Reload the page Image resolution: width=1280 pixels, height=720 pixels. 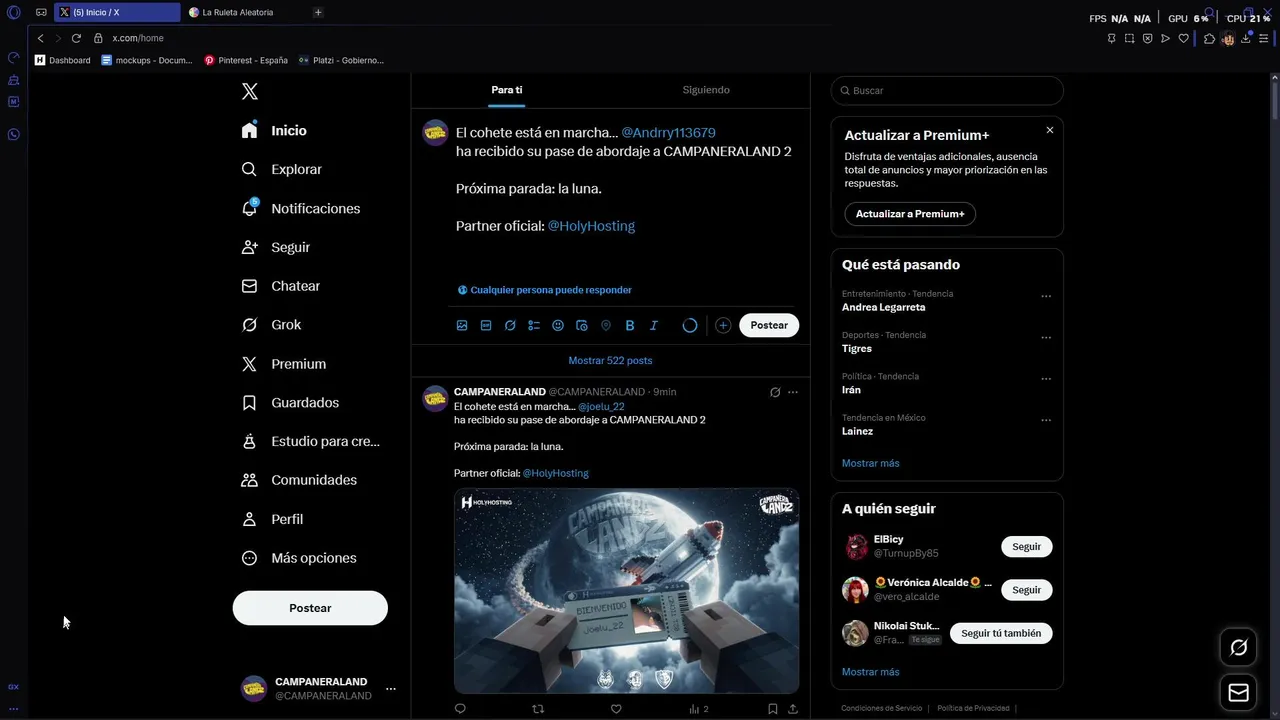click(76, 38)
